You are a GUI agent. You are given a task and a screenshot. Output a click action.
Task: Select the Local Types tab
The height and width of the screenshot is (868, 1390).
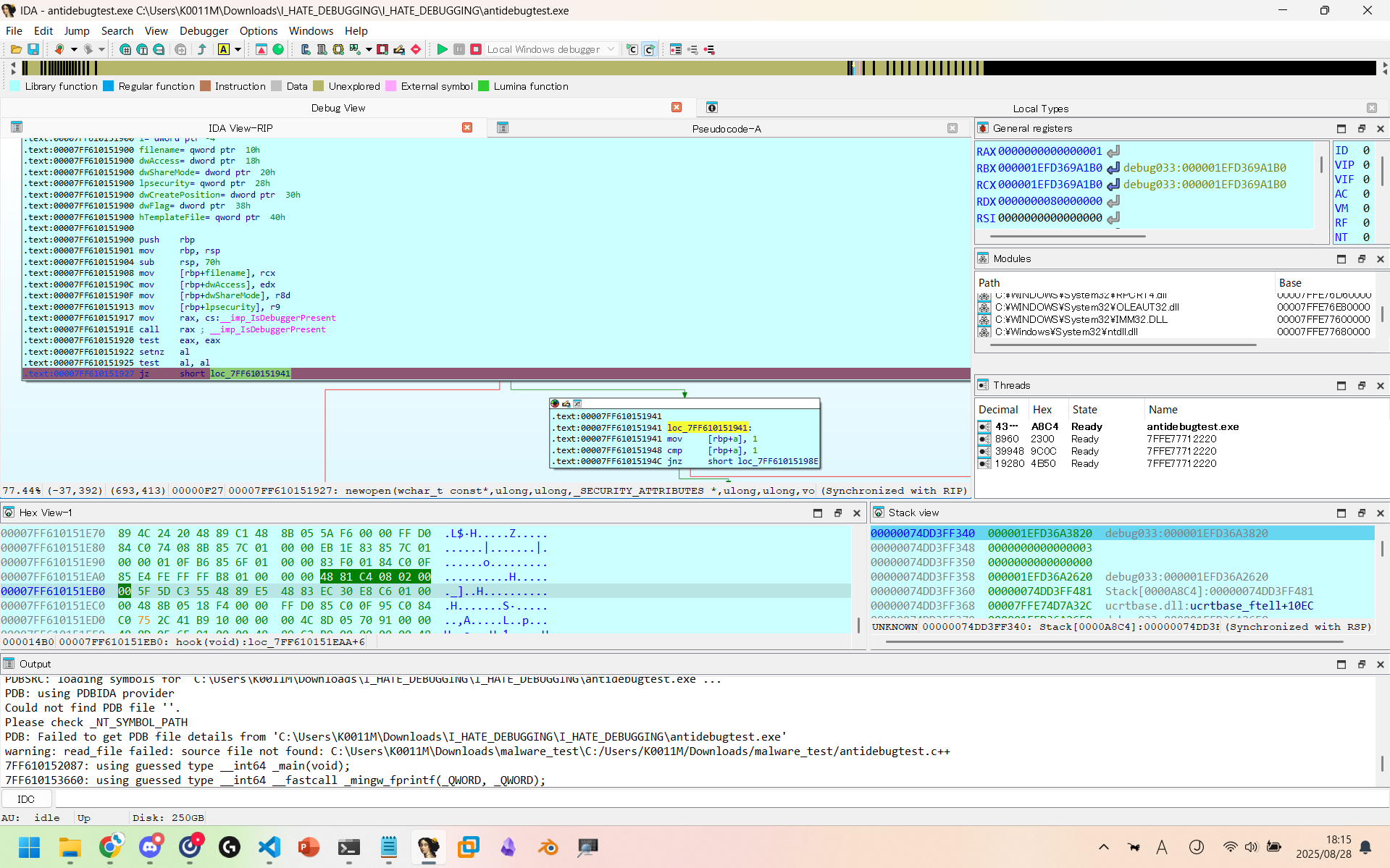[x=1040, y=108]
